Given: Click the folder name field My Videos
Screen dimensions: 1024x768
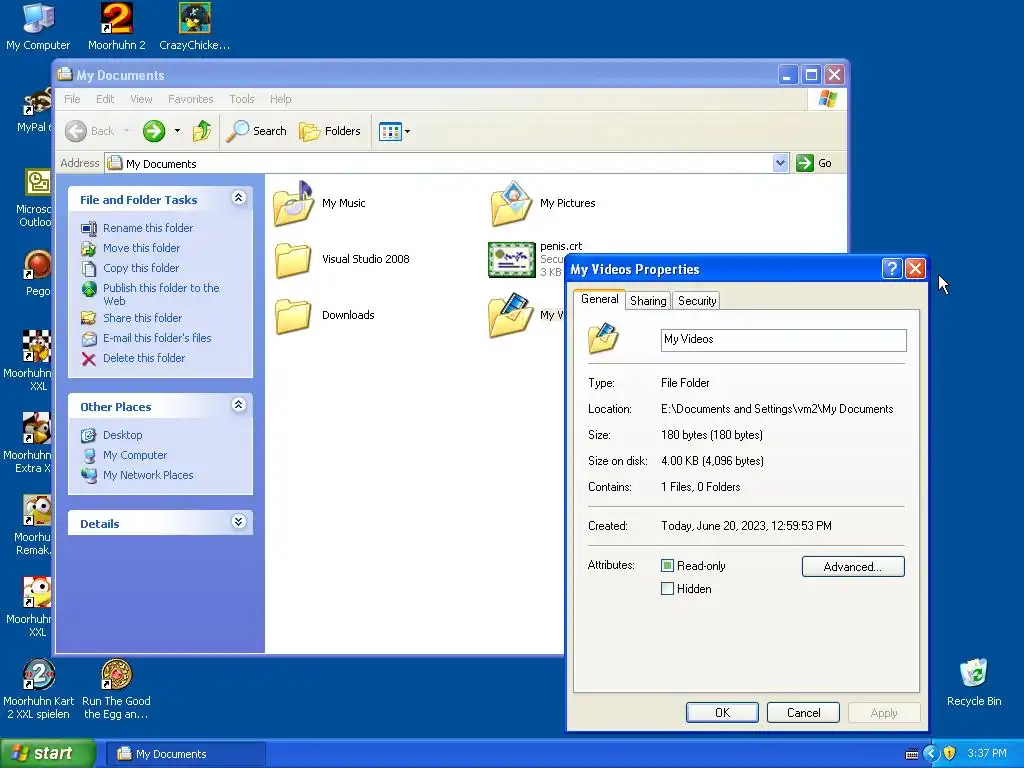Looking at the screenshot, I should (x=784, y=340).
